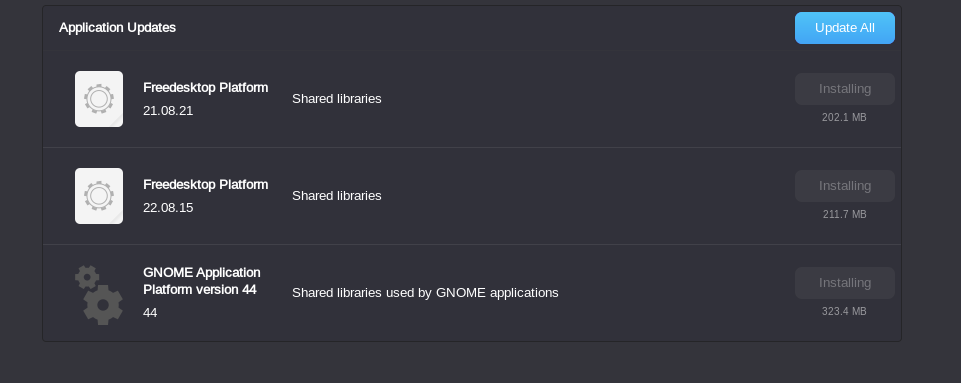The image size is (961, 383).
Task: Click the Freedesktop Platform 21.08.21 document-gear icon
Action: (x=99, y=99)
